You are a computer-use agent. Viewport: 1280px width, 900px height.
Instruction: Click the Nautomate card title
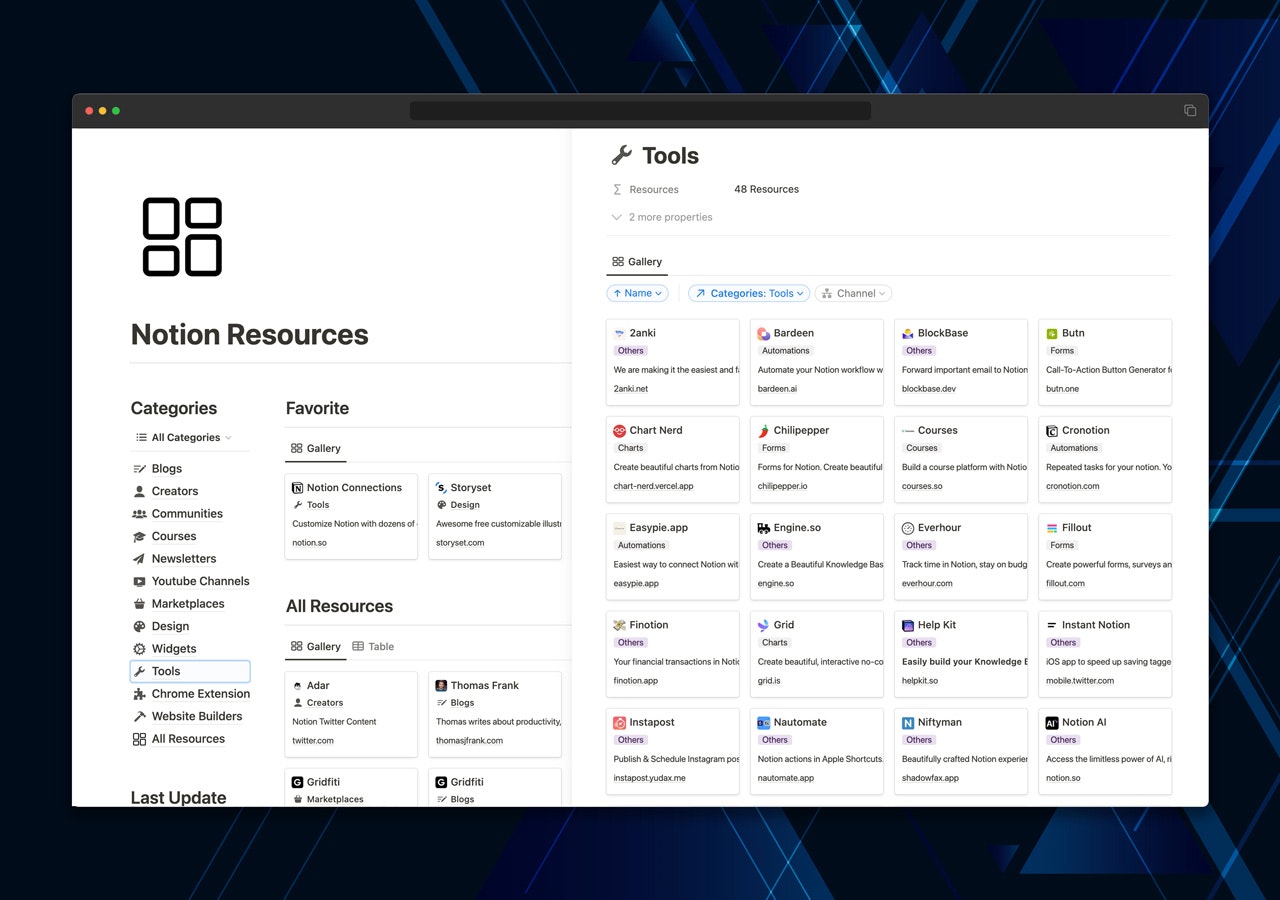click(x=800, y=722)
